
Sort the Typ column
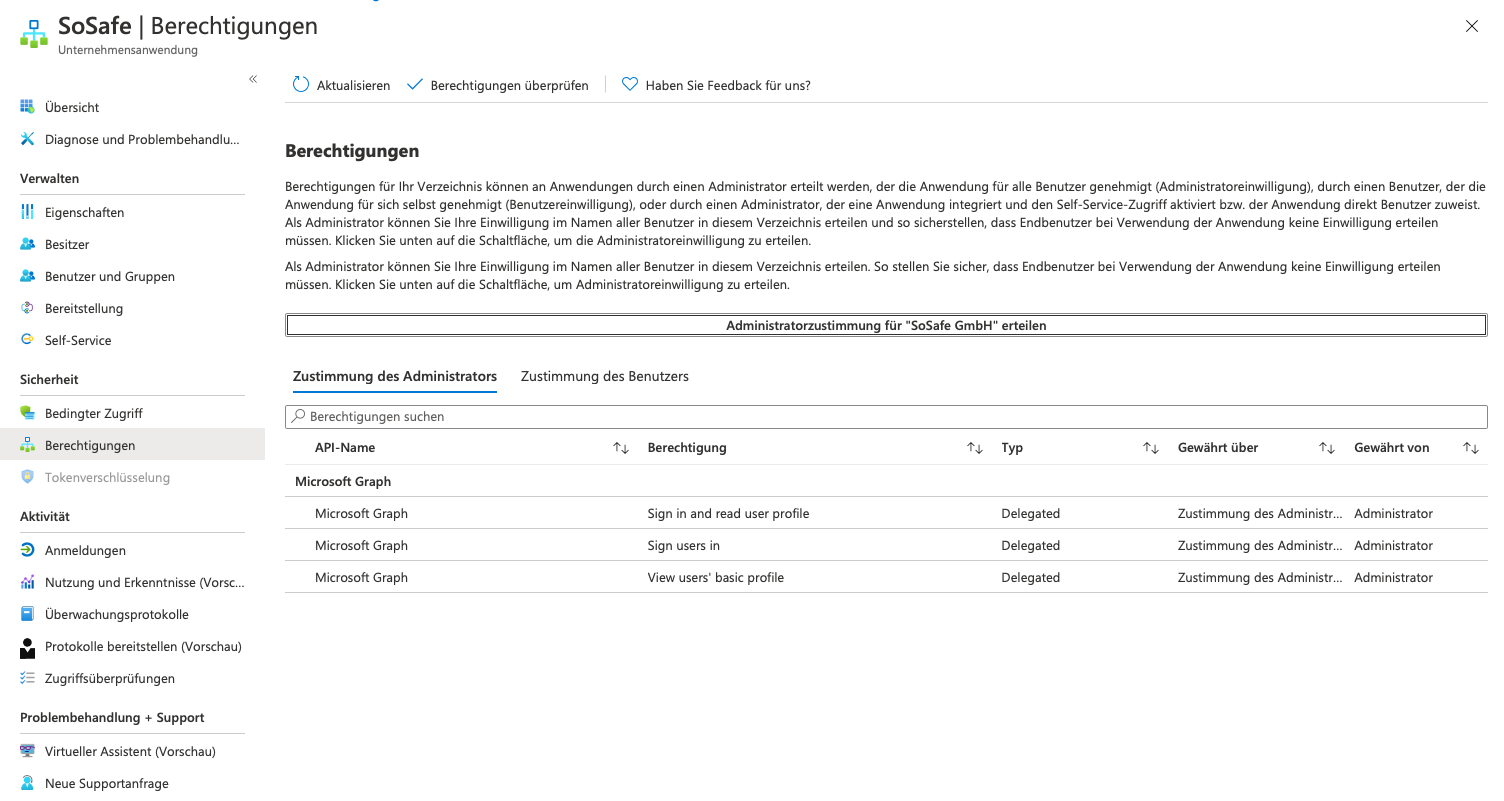(1151, 448)
